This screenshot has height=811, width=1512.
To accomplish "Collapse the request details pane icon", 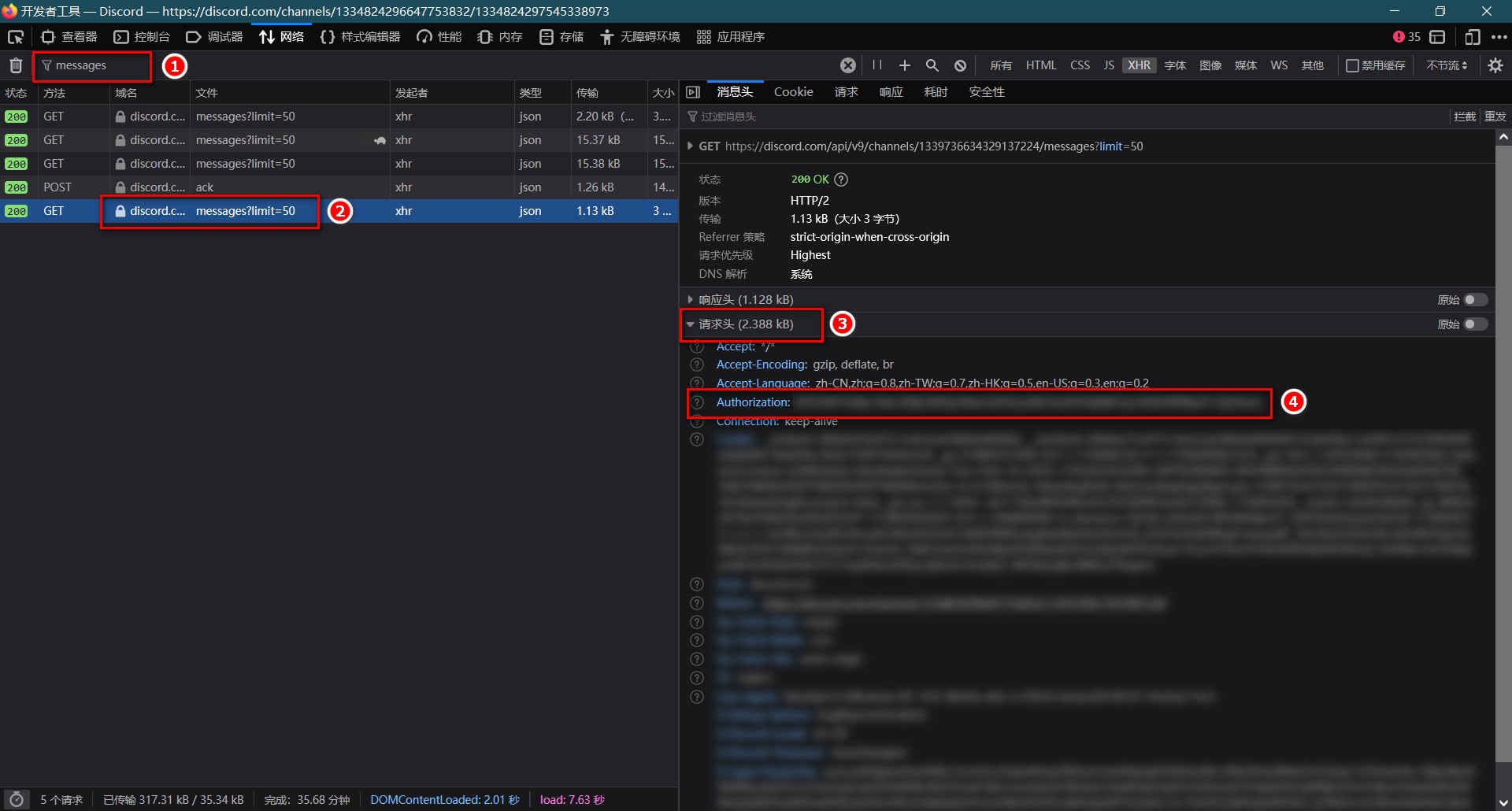I will pyautogui.click(x=693, y=92).
